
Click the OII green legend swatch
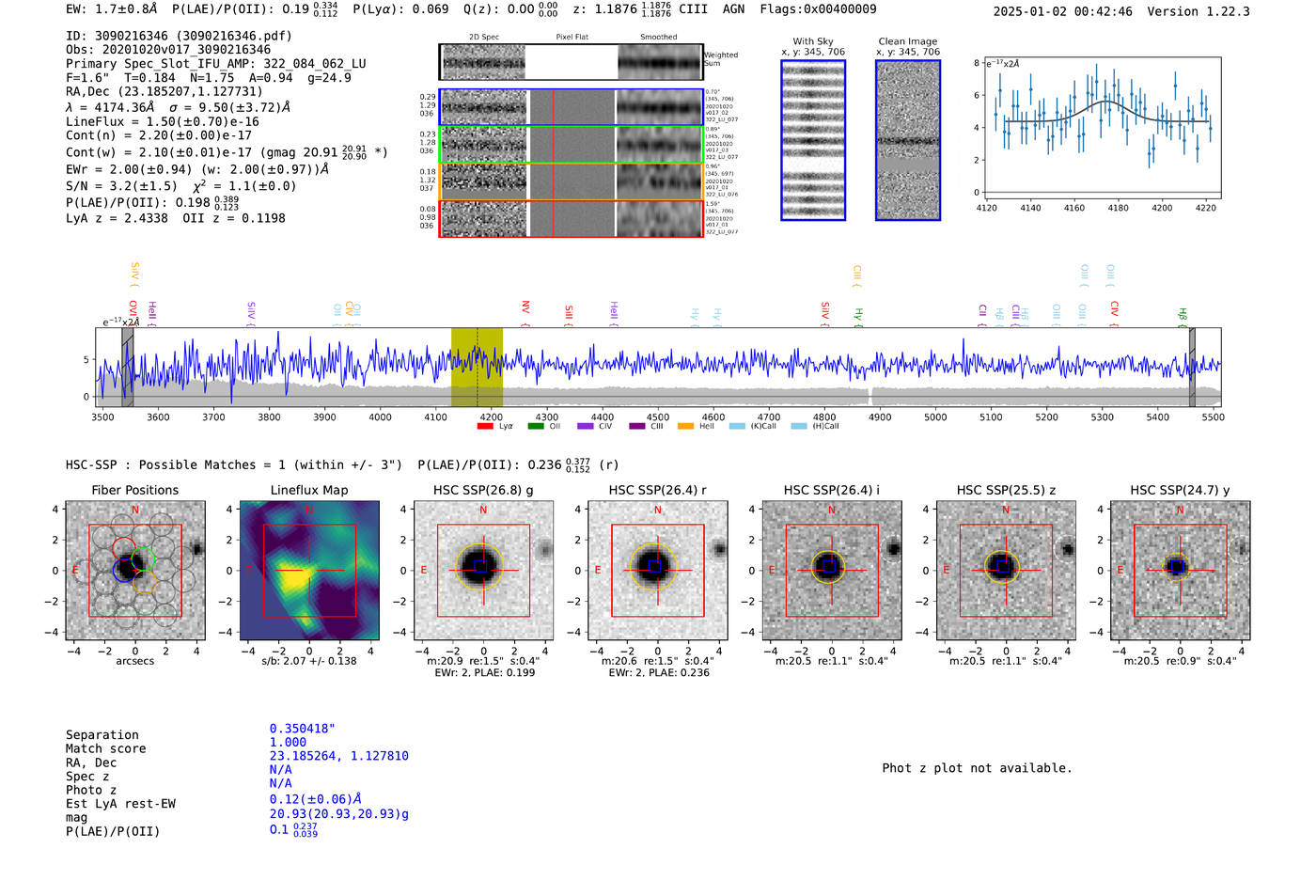[x=536, y=426]
